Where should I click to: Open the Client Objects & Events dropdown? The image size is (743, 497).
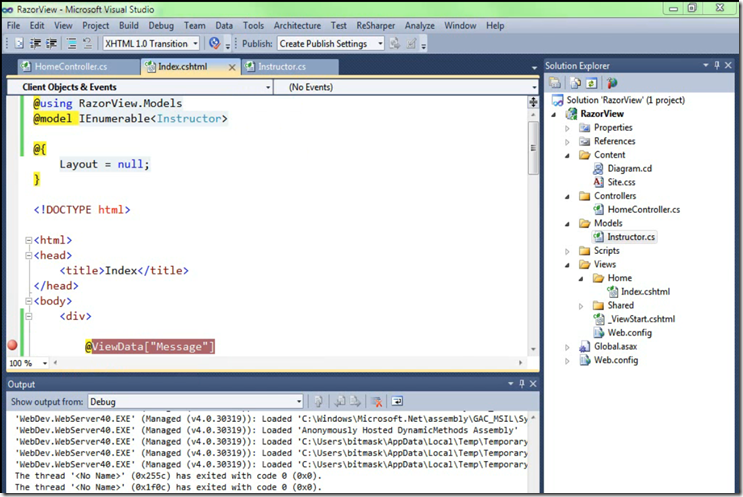[268, 87]
